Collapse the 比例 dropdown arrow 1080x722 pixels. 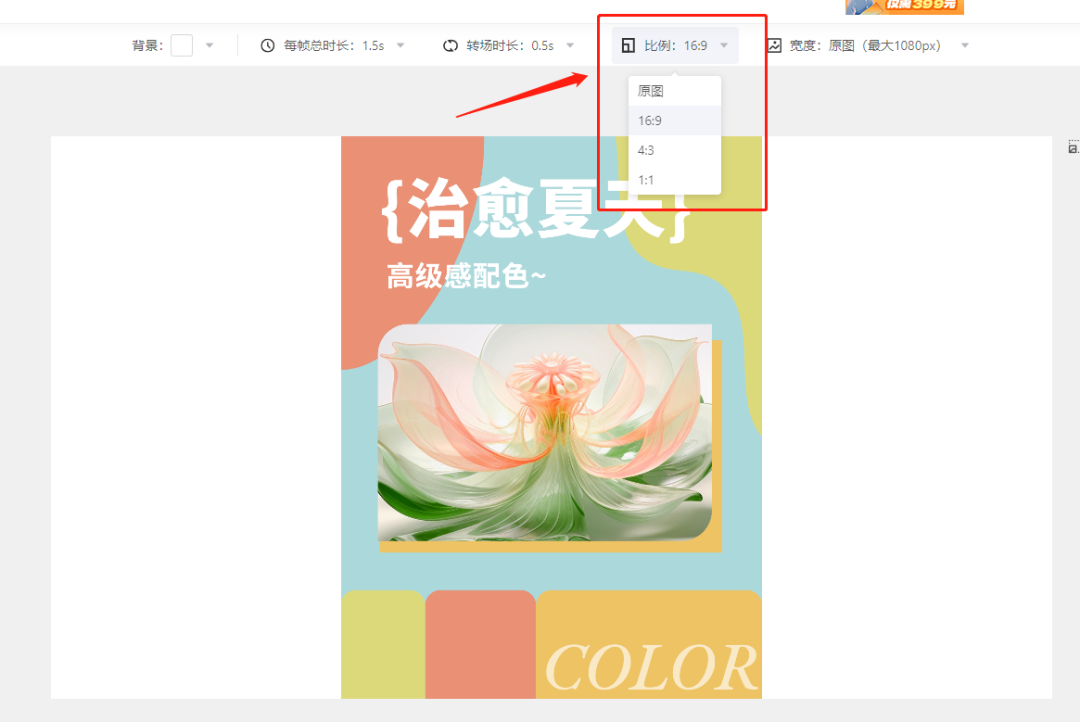[724, 46]
